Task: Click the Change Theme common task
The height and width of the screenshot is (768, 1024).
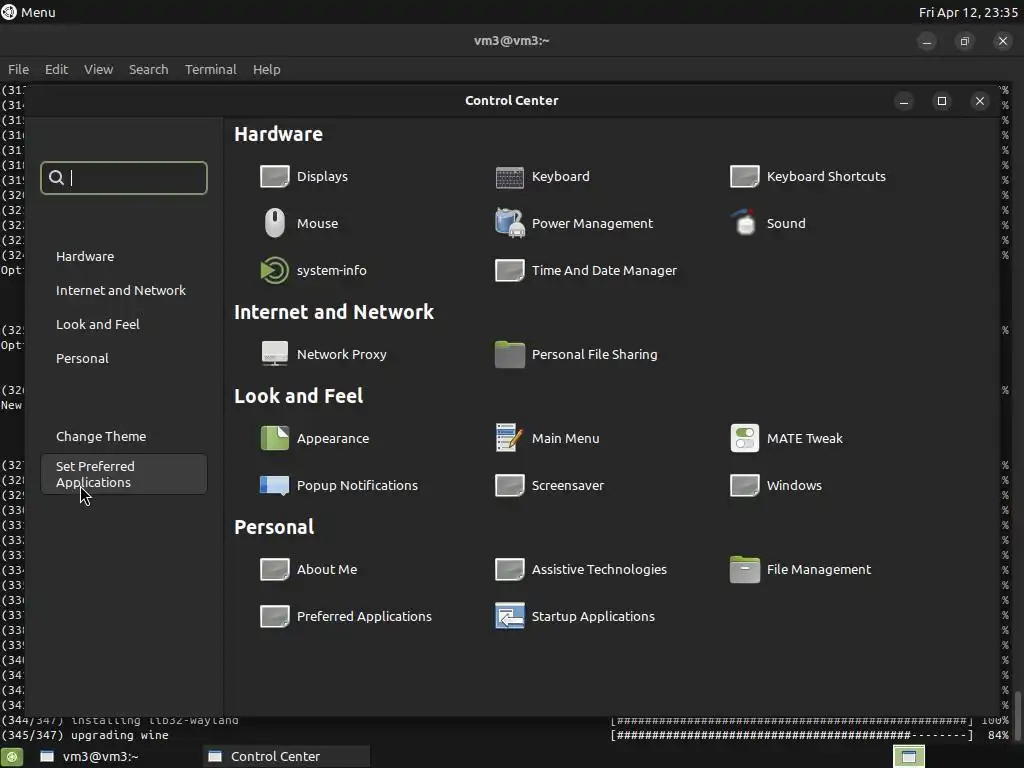Action: pyautogui.click(x=101, y=436)
